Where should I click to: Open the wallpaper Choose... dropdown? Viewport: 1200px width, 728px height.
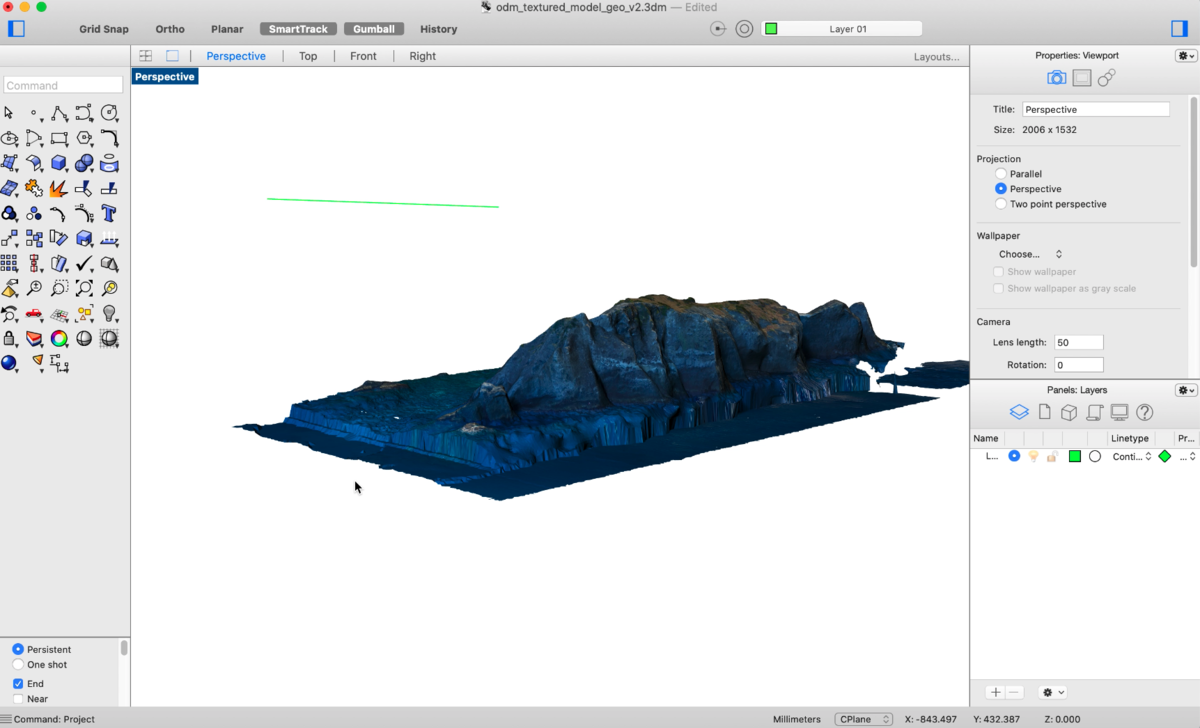coord(1030,254)
